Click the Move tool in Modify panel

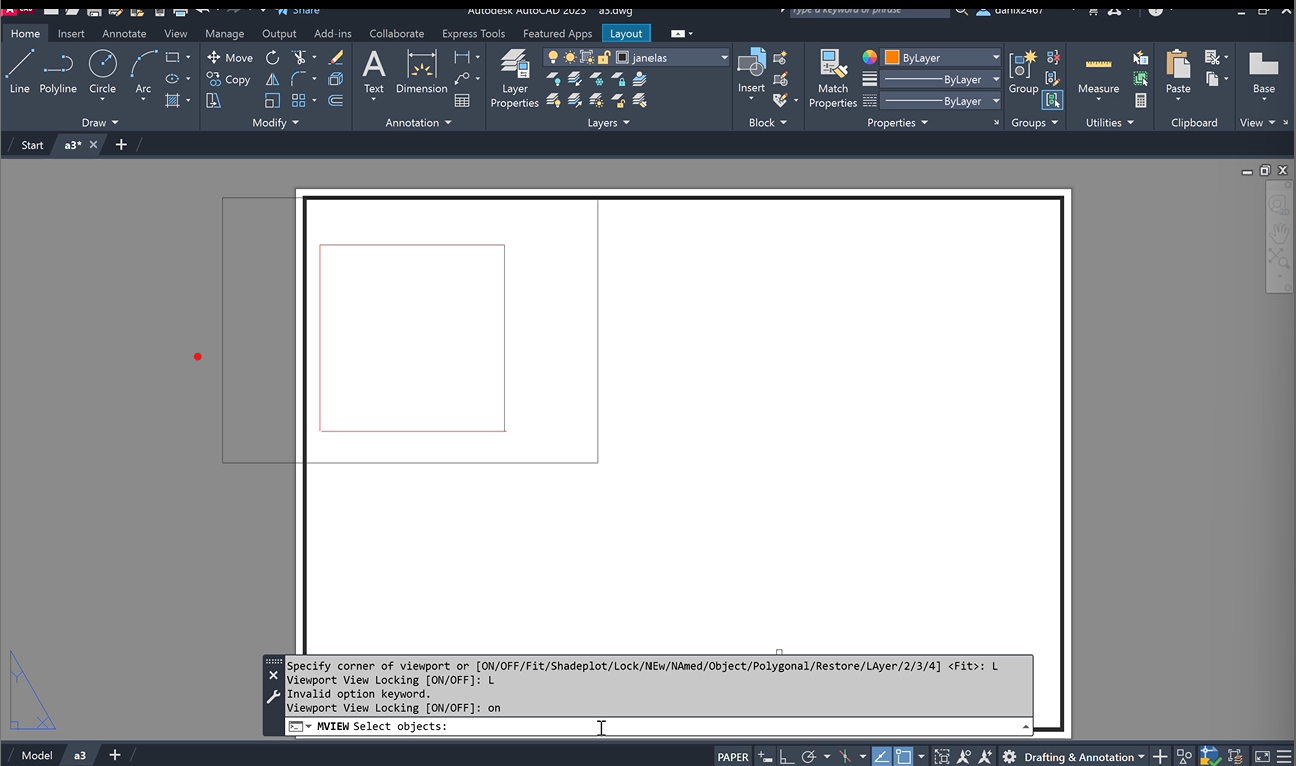(x=230, y=58)
